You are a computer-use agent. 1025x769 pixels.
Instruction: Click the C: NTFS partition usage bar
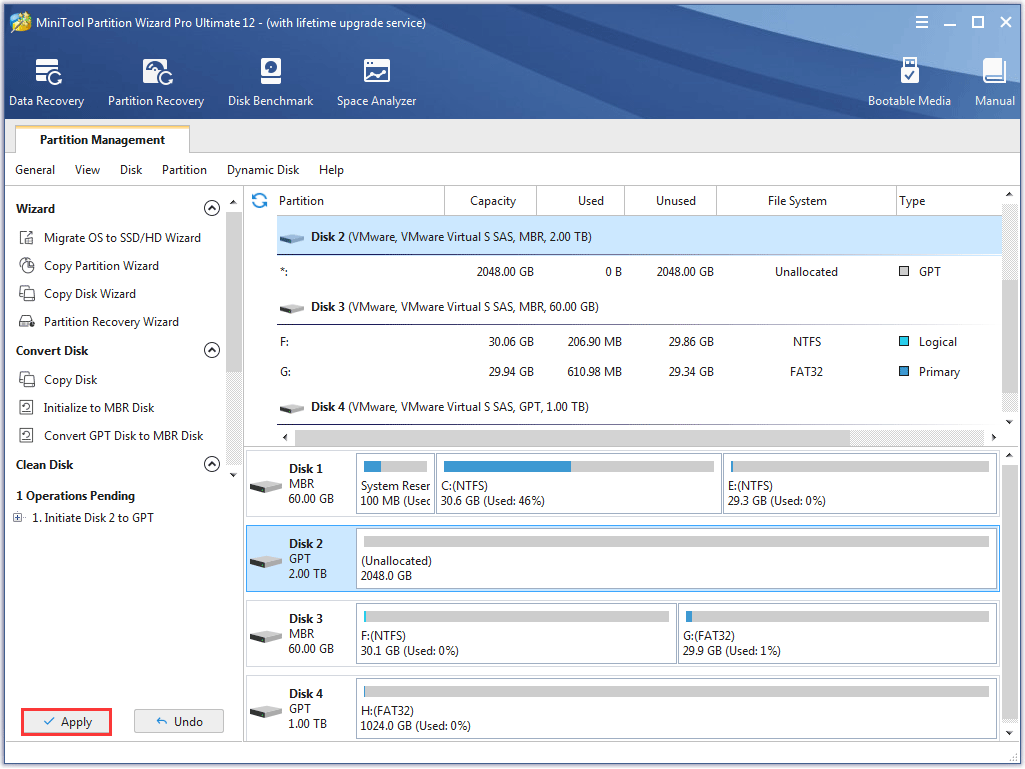579,466
